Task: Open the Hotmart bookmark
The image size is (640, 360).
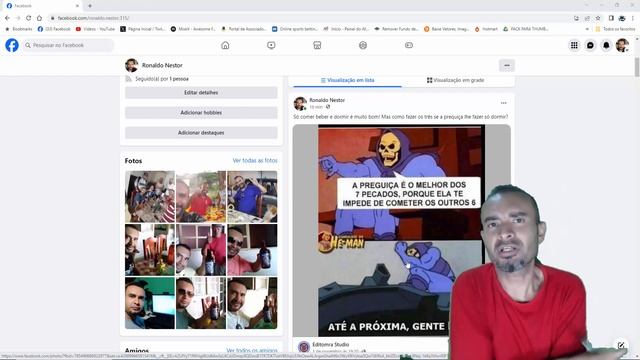Action: (486, 29)
